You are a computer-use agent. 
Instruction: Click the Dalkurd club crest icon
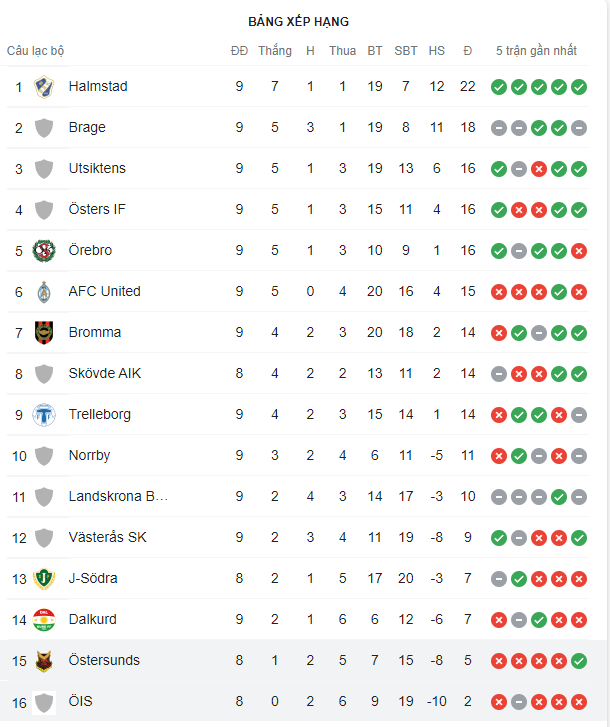point(44,620)
